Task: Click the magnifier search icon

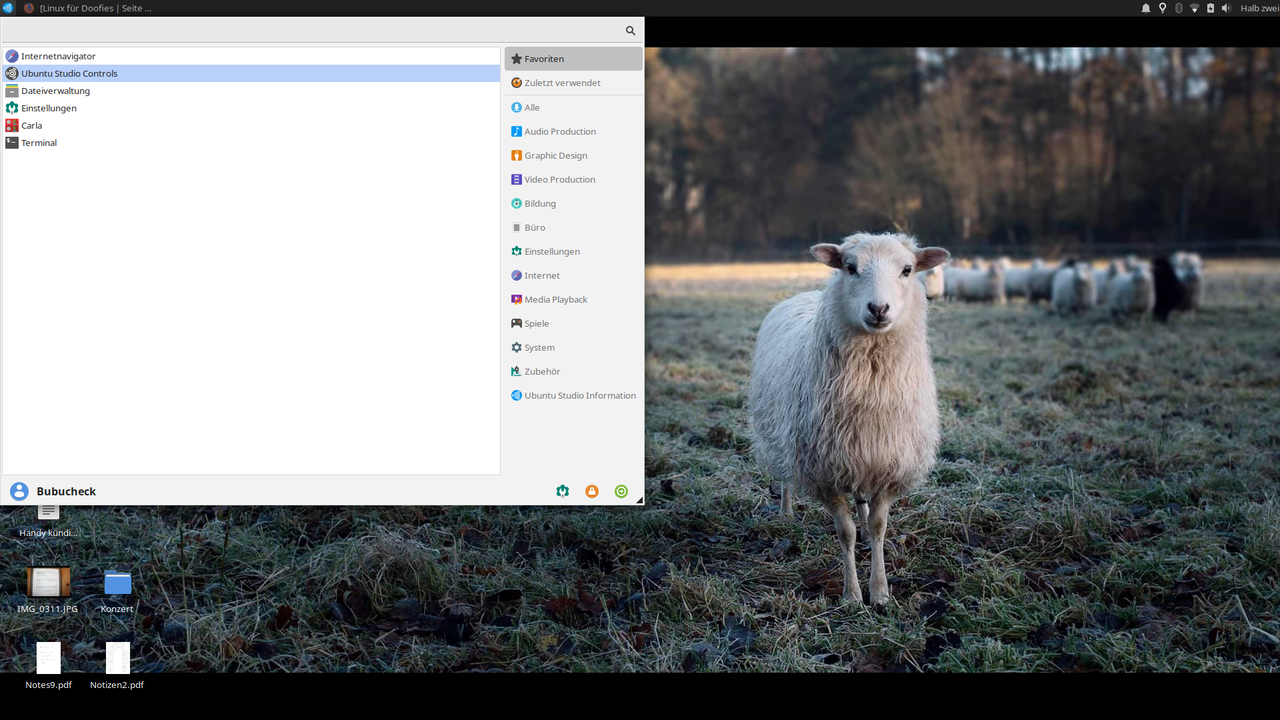Action: pos(631,31)
